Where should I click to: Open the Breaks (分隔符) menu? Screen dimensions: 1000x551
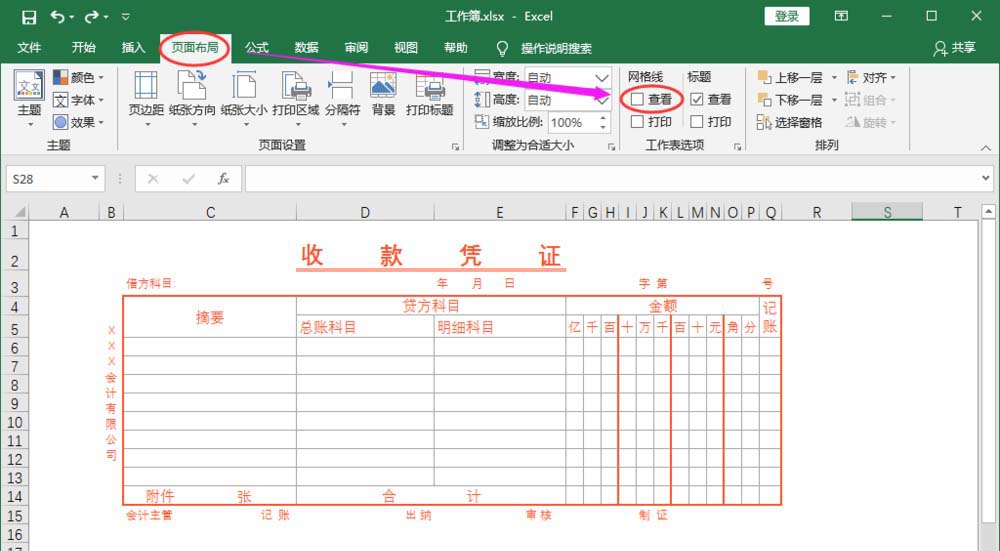coord(342,98)
